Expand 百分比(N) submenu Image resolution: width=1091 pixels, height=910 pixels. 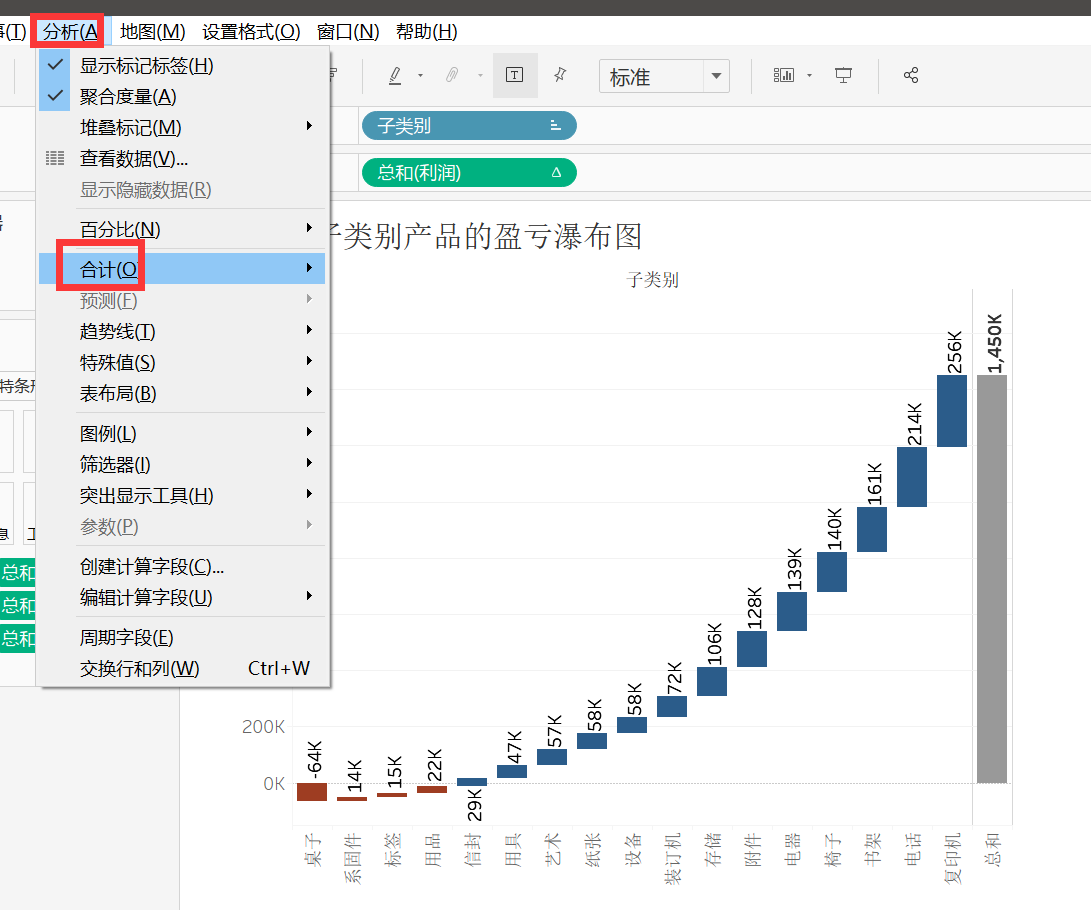(x=182, y=229)
